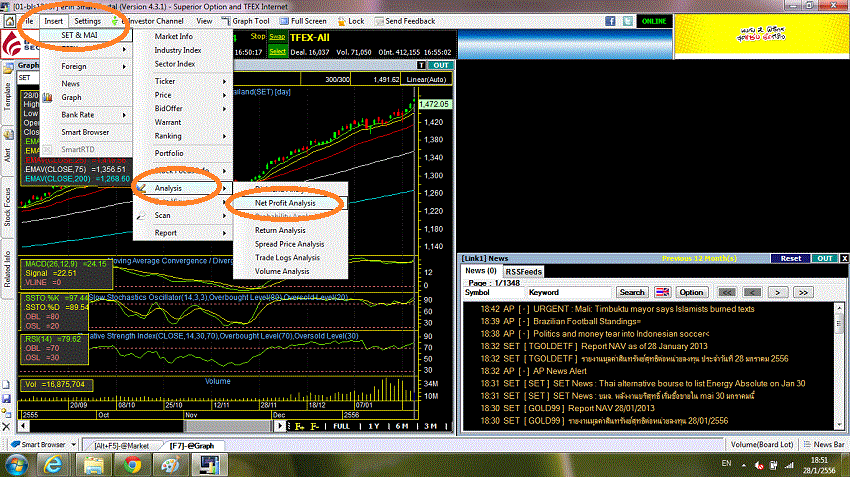Click the Home icon in the menu bar
Viewport: 850px width, 477px height.
(9, 21)
